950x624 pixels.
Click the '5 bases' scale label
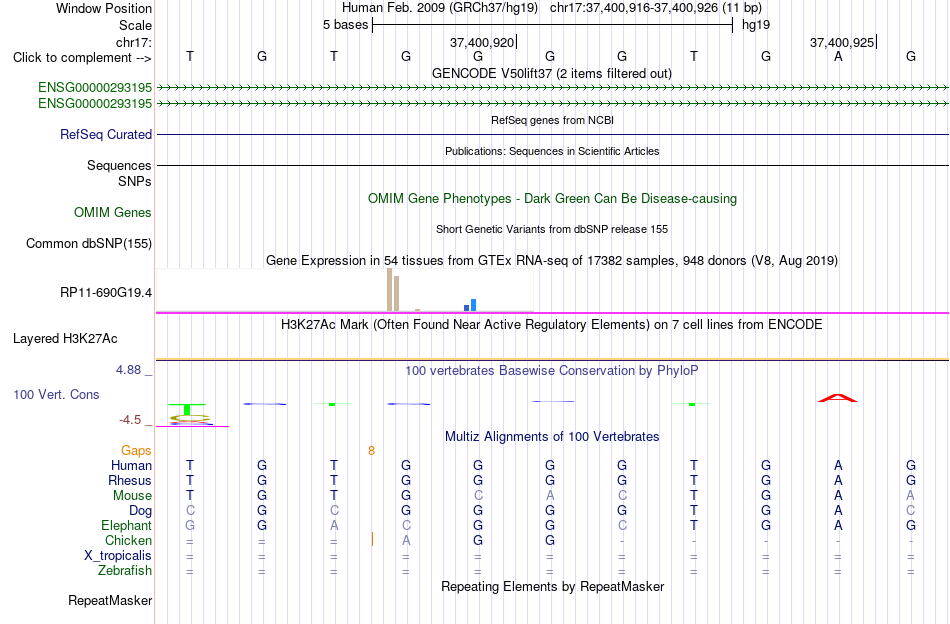(x=345, y=25)
